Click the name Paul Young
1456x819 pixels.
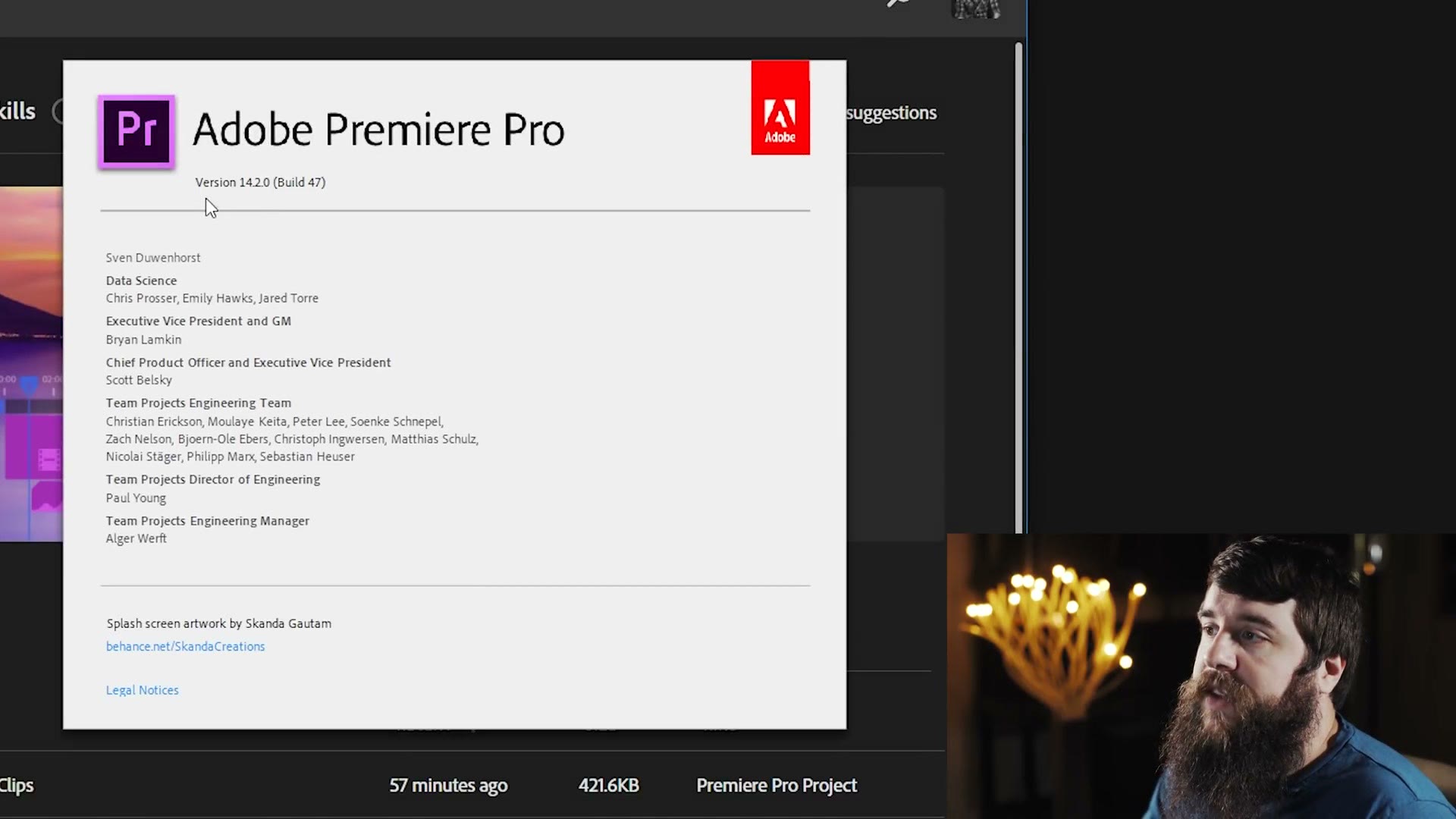point(136,498)
